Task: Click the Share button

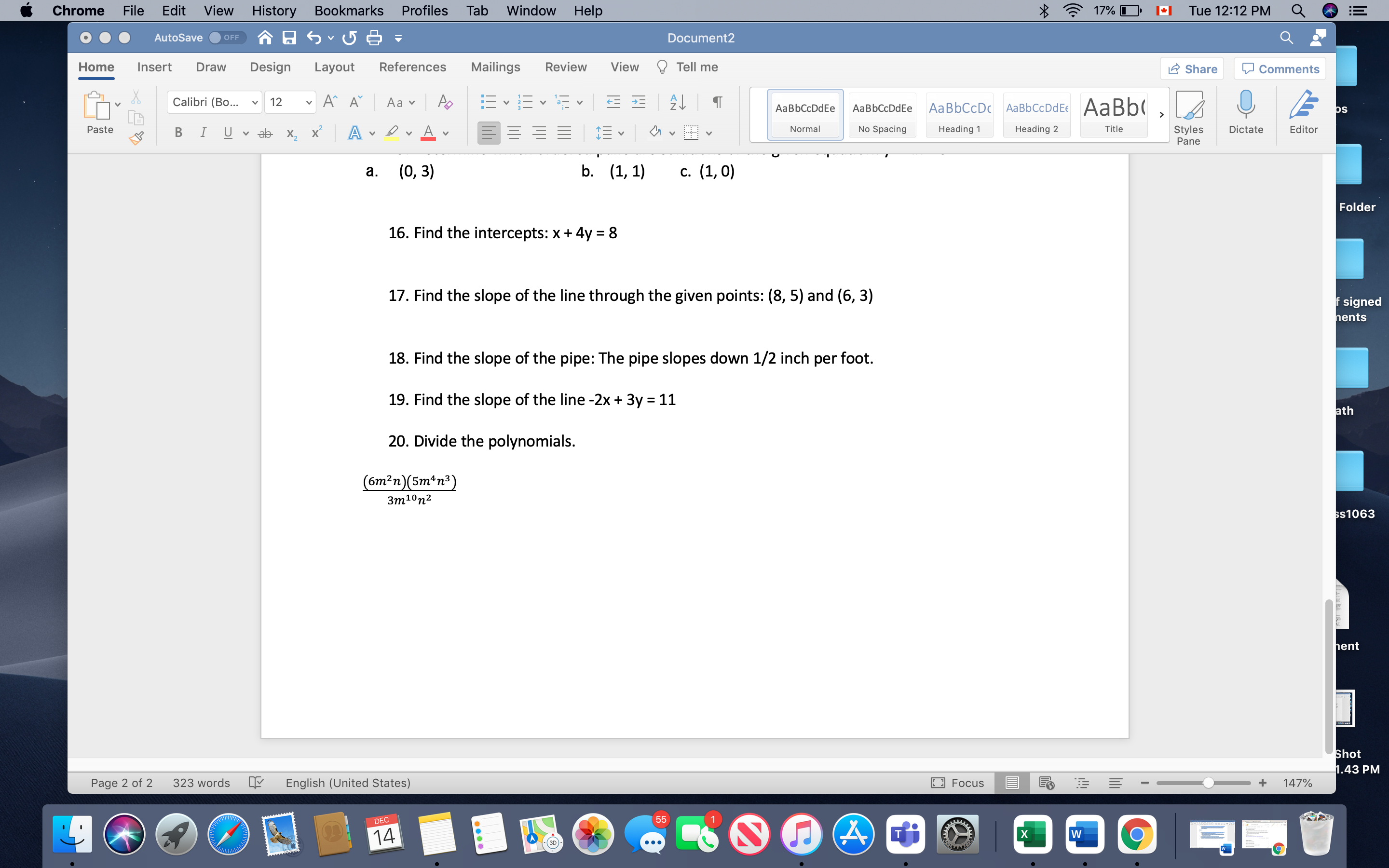Action: 1192,69
